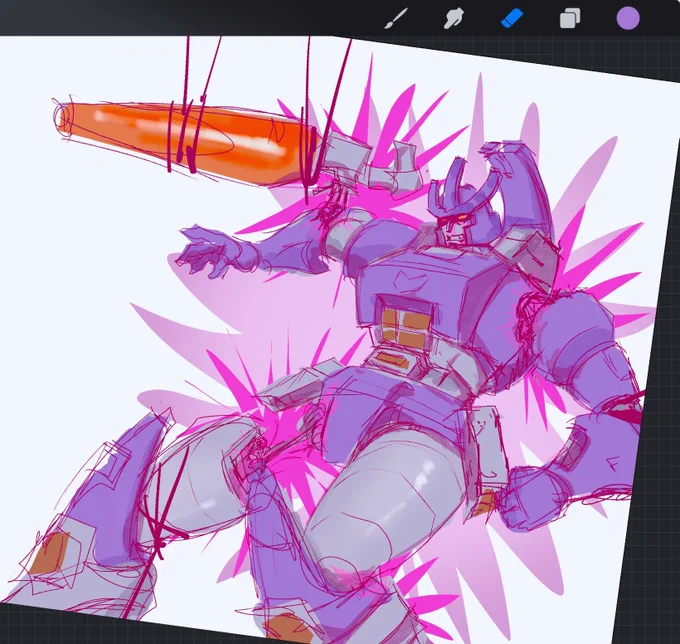Screen dimensions: 680x644
Task: Select the Brush tool
Action: 396,19
